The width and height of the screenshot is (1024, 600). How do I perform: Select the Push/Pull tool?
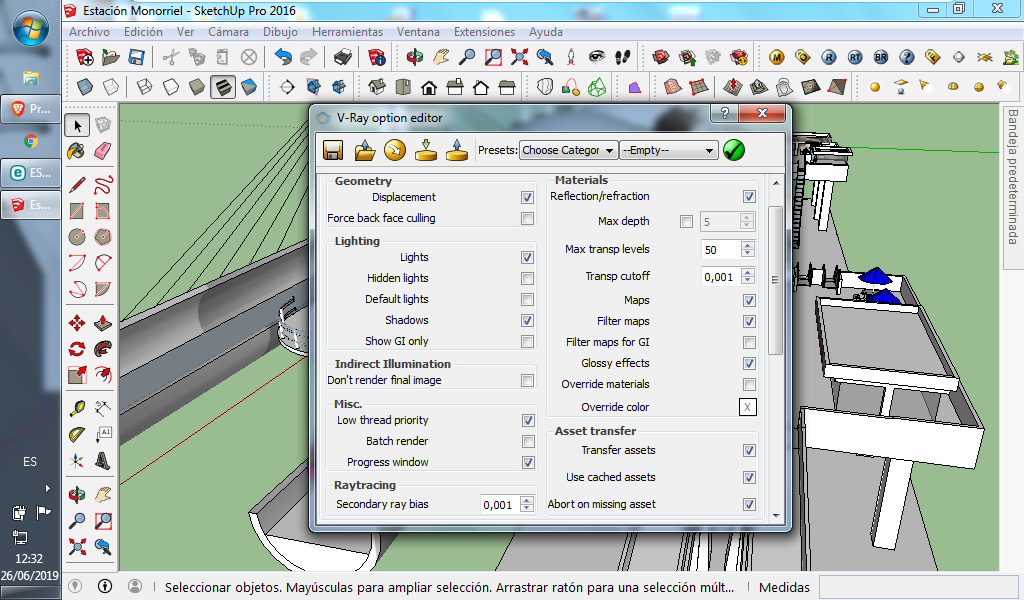coord(103,323)
